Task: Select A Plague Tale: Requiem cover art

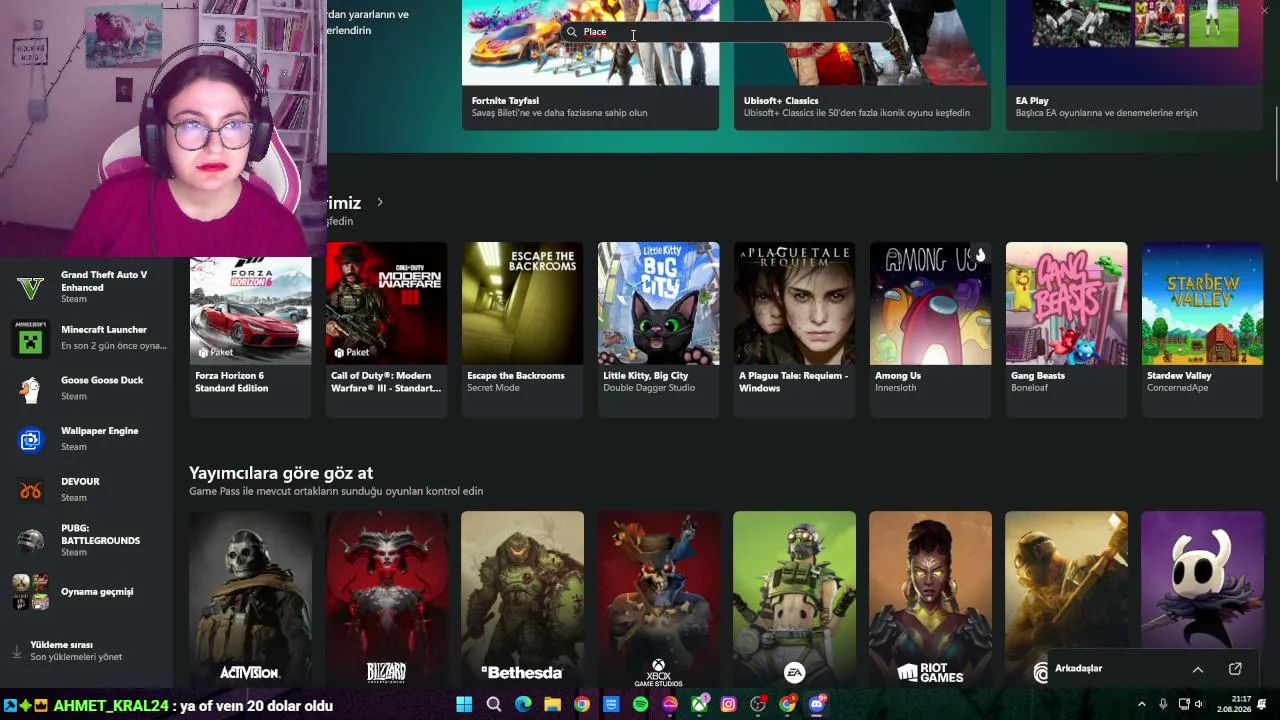Action: coord(794,303)
